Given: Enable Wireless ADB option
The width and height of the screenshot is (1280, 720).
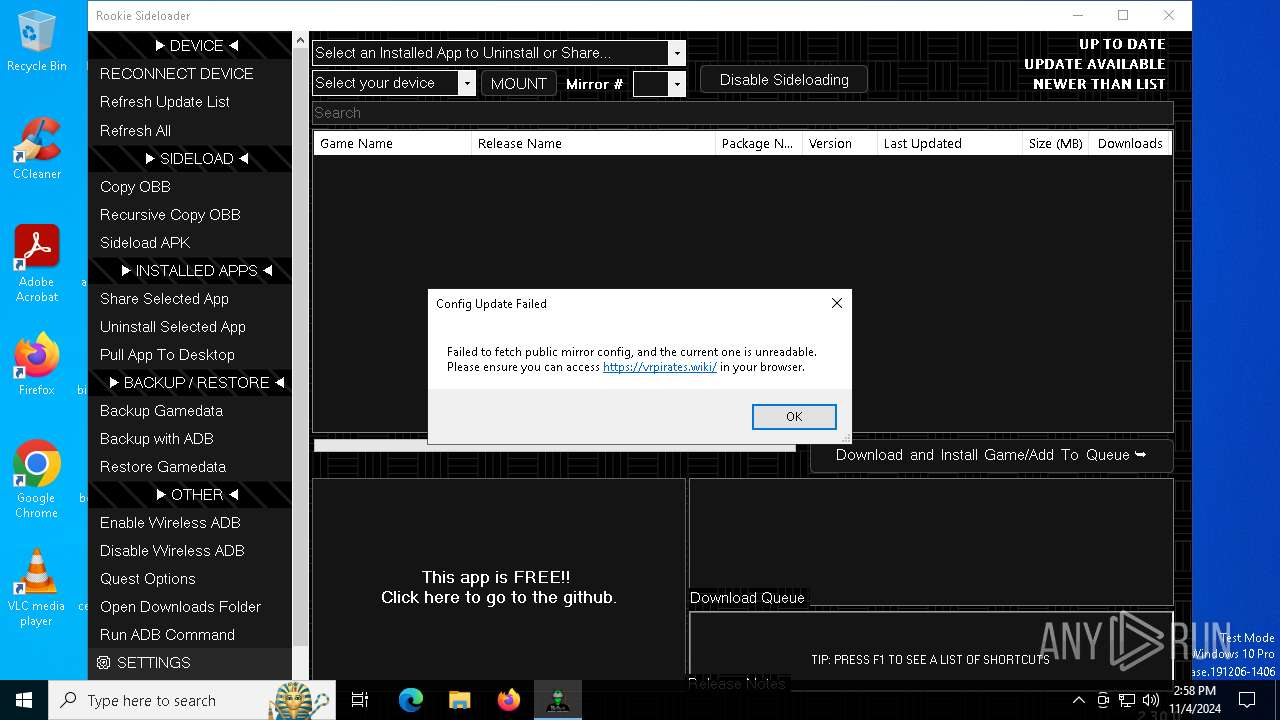Looking at the screenshot, I should (190, 523).
